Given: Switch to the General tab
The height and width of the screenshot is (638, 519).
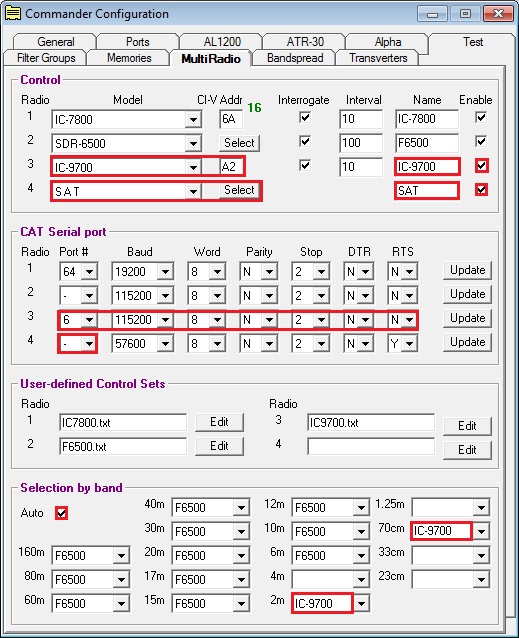Looking at the screenshot, I should (55, 42).
